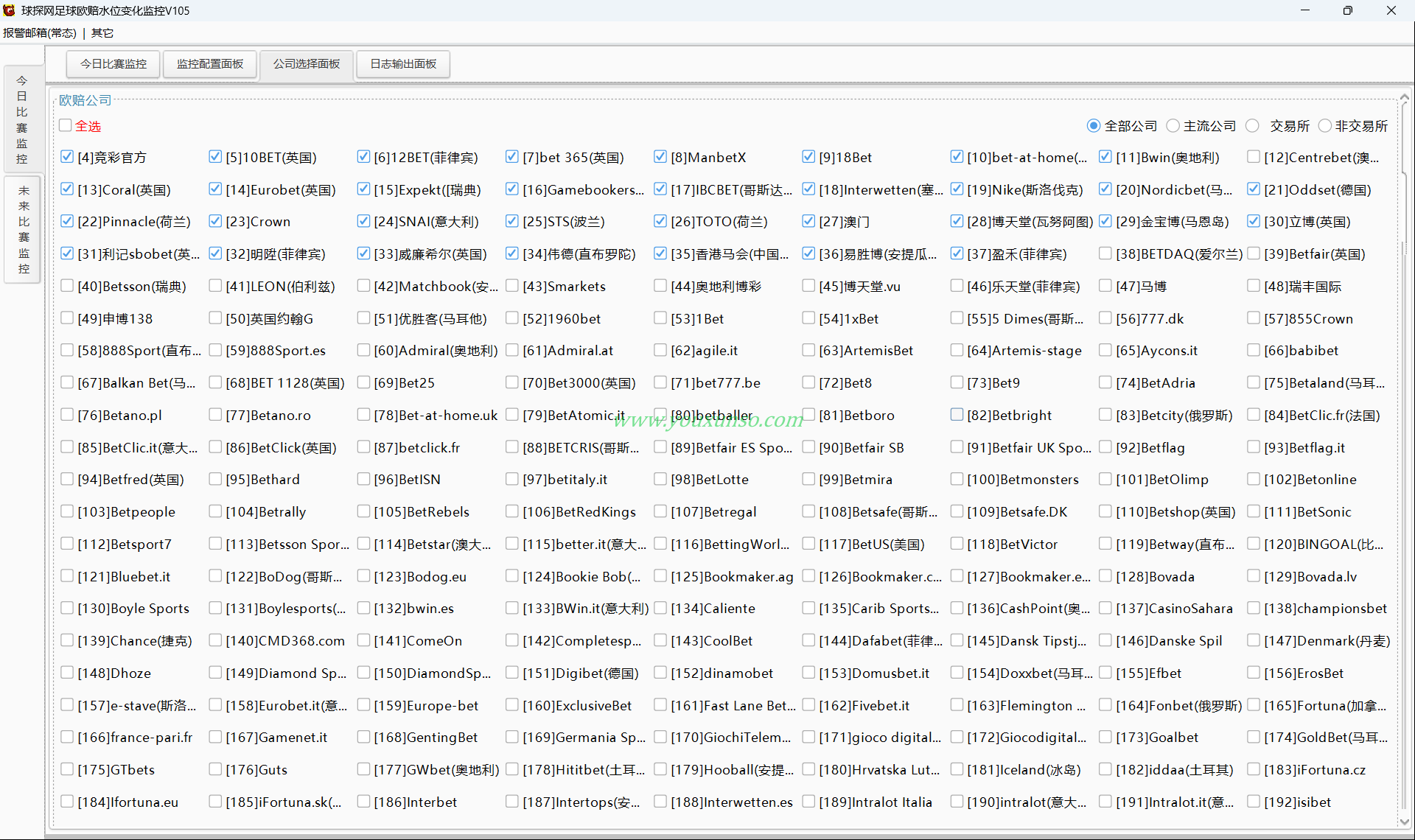
Task: Check [39]Betfair(英国) checkbox
Action: coord(1254,253)
